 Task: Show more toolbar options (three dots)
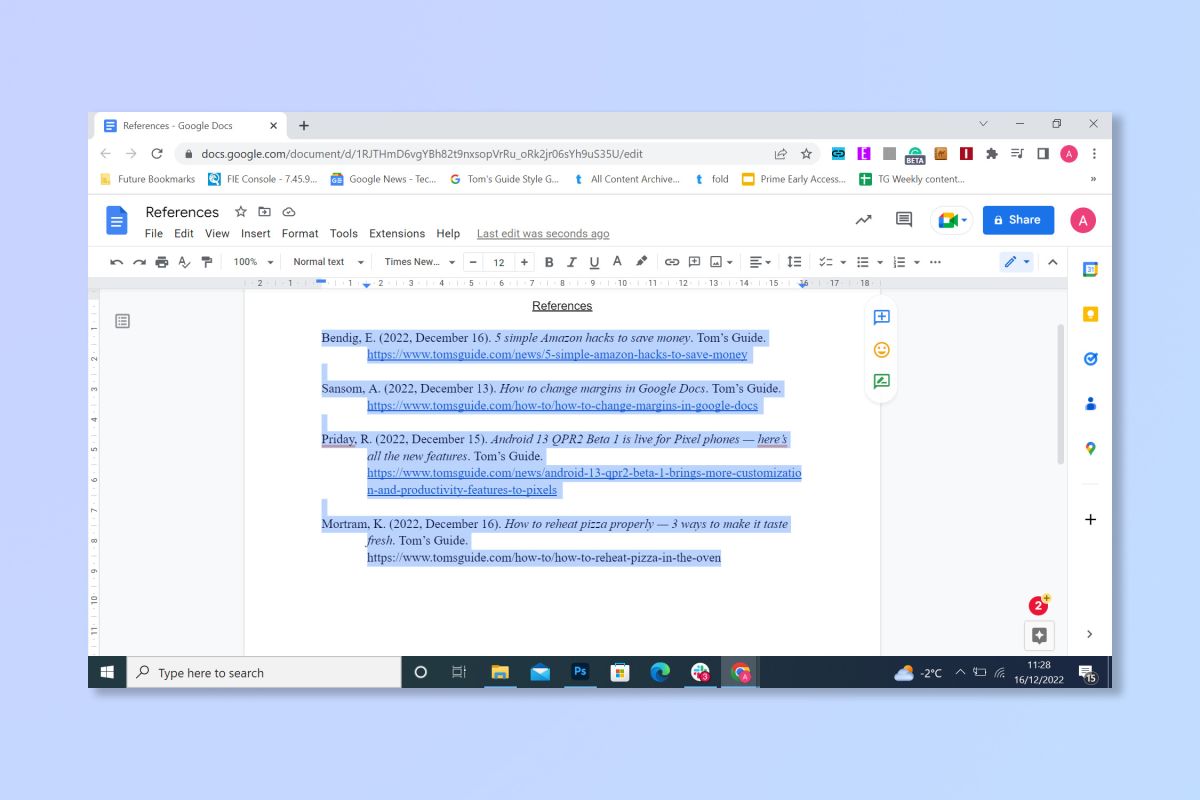pos(935,262)
